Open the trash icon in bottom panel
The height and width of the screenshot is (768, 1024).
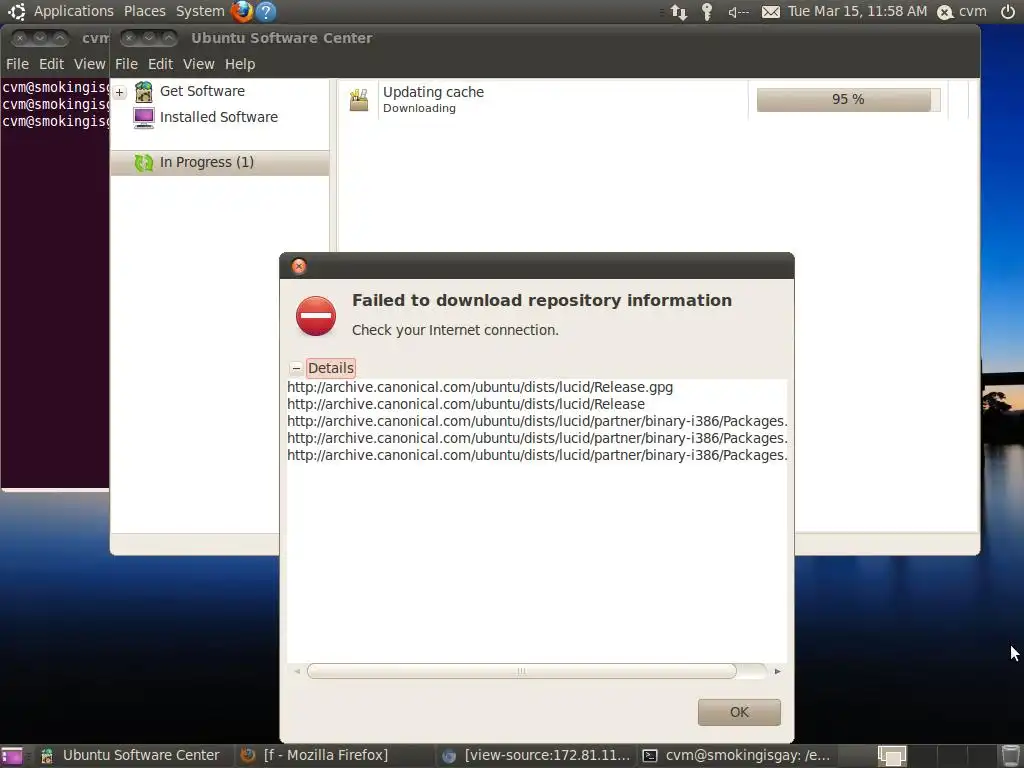(x=1010, y=756)
